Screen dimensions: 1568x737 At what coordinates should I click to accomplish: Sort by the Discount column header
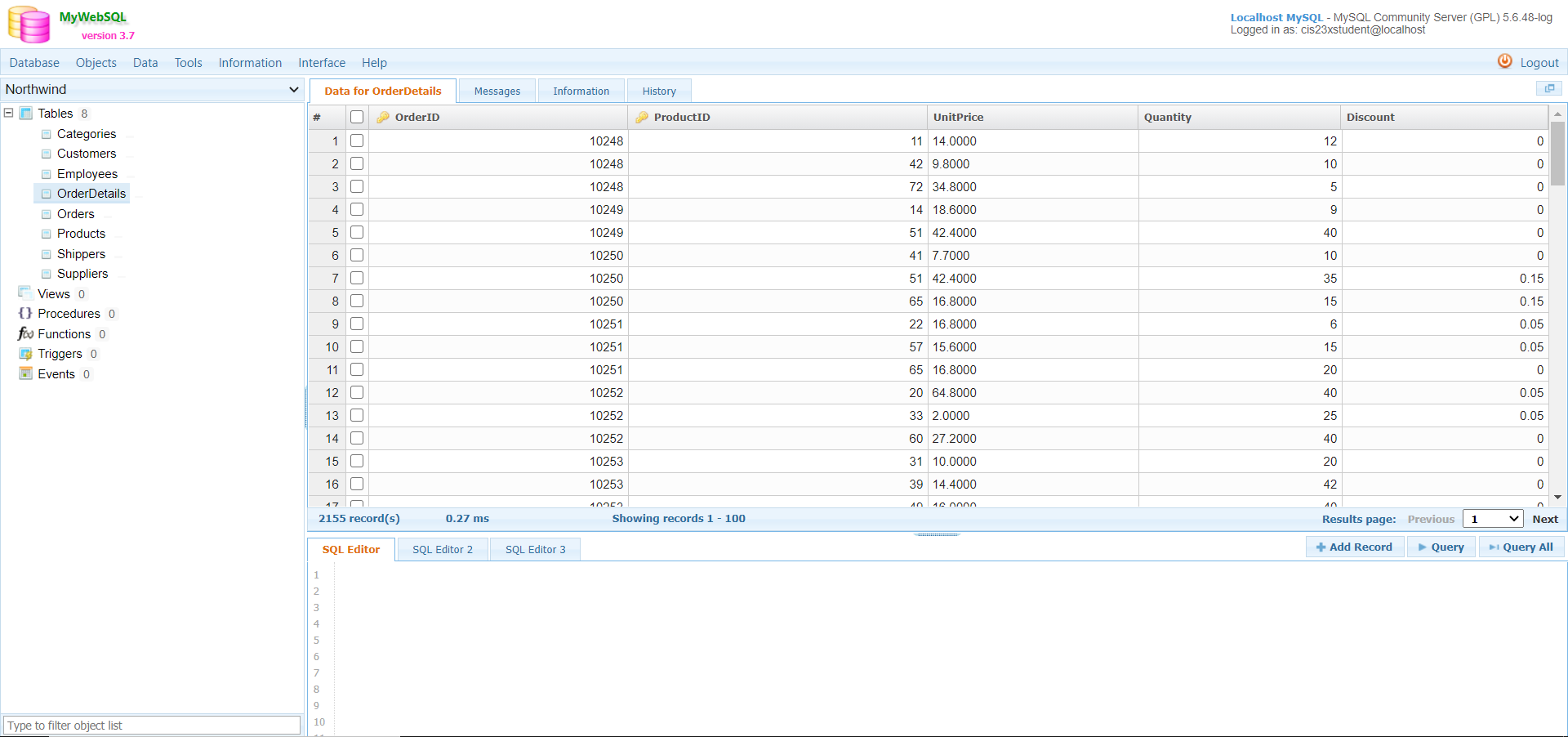pyautogui.click(x=1445, y=117)
